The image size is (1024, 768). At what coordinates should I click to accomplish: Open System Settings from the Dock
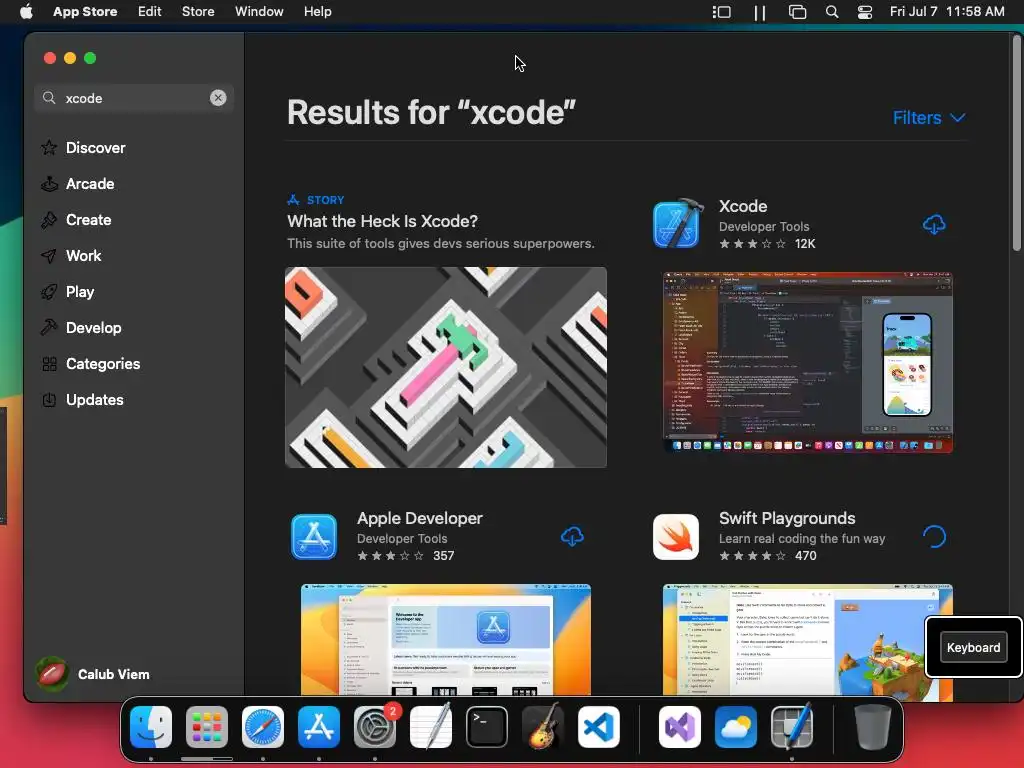click(375, 727)
